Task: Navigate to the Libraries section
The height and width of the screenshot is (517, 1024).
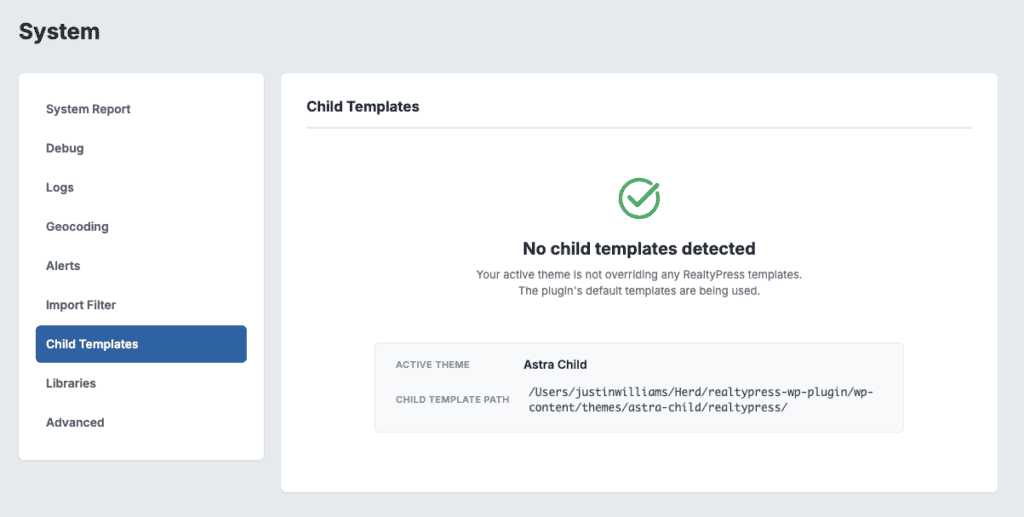Action: 71,383
